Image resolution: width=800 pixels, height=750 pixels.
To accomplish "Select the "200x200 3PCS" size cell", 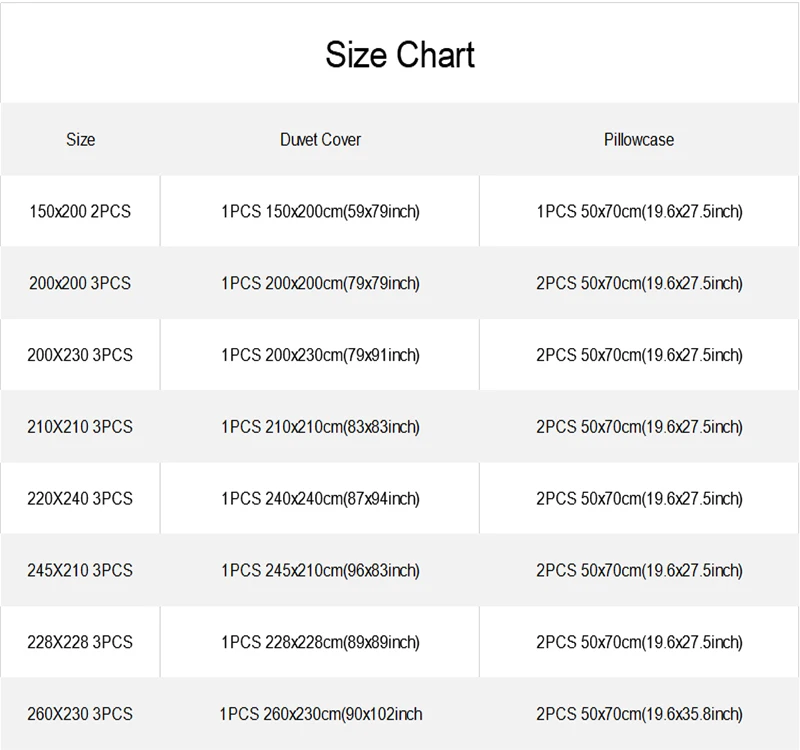I will tap(80, 284).
